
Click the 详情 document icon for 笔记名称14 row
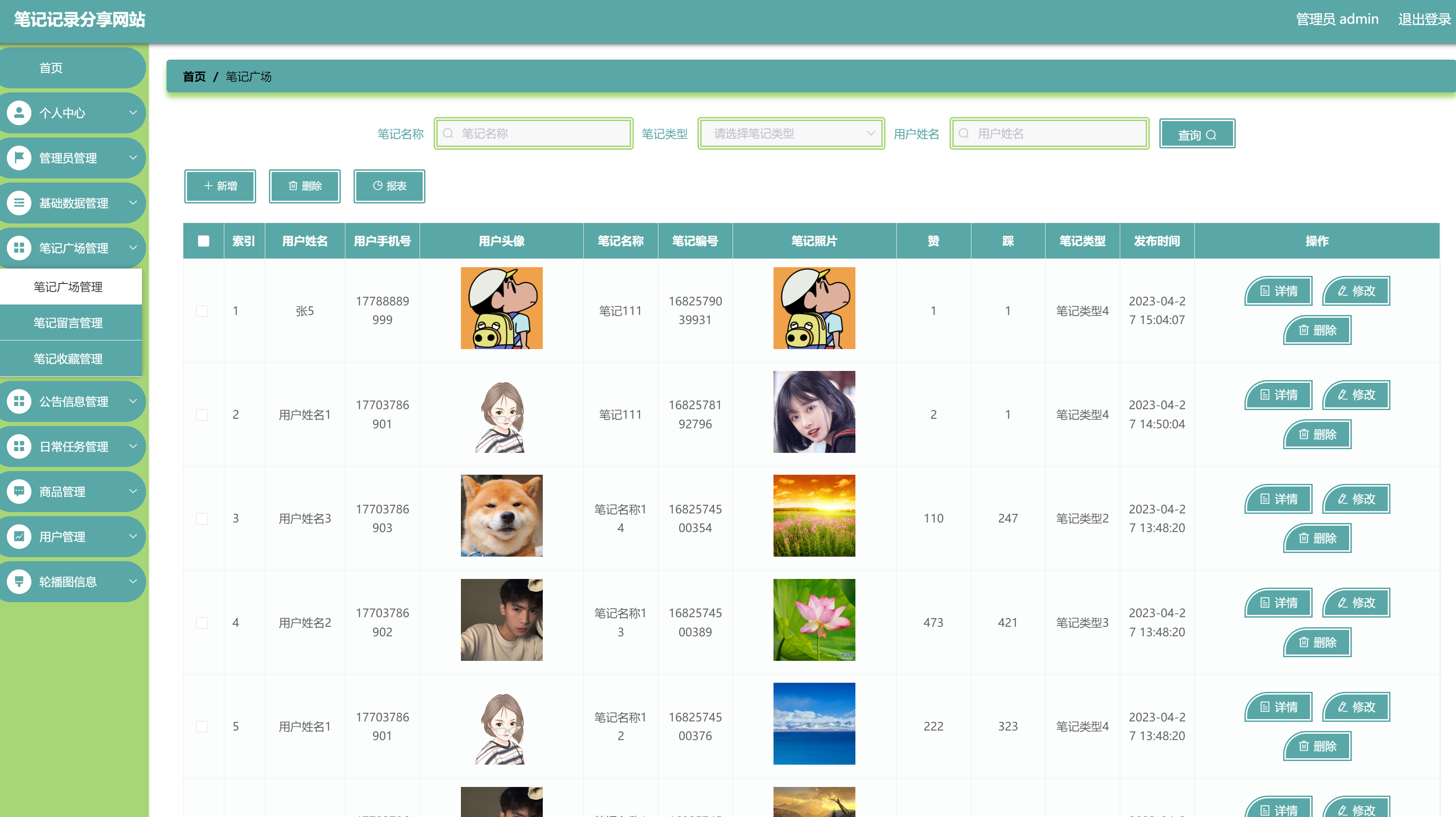pos(1265,499)
